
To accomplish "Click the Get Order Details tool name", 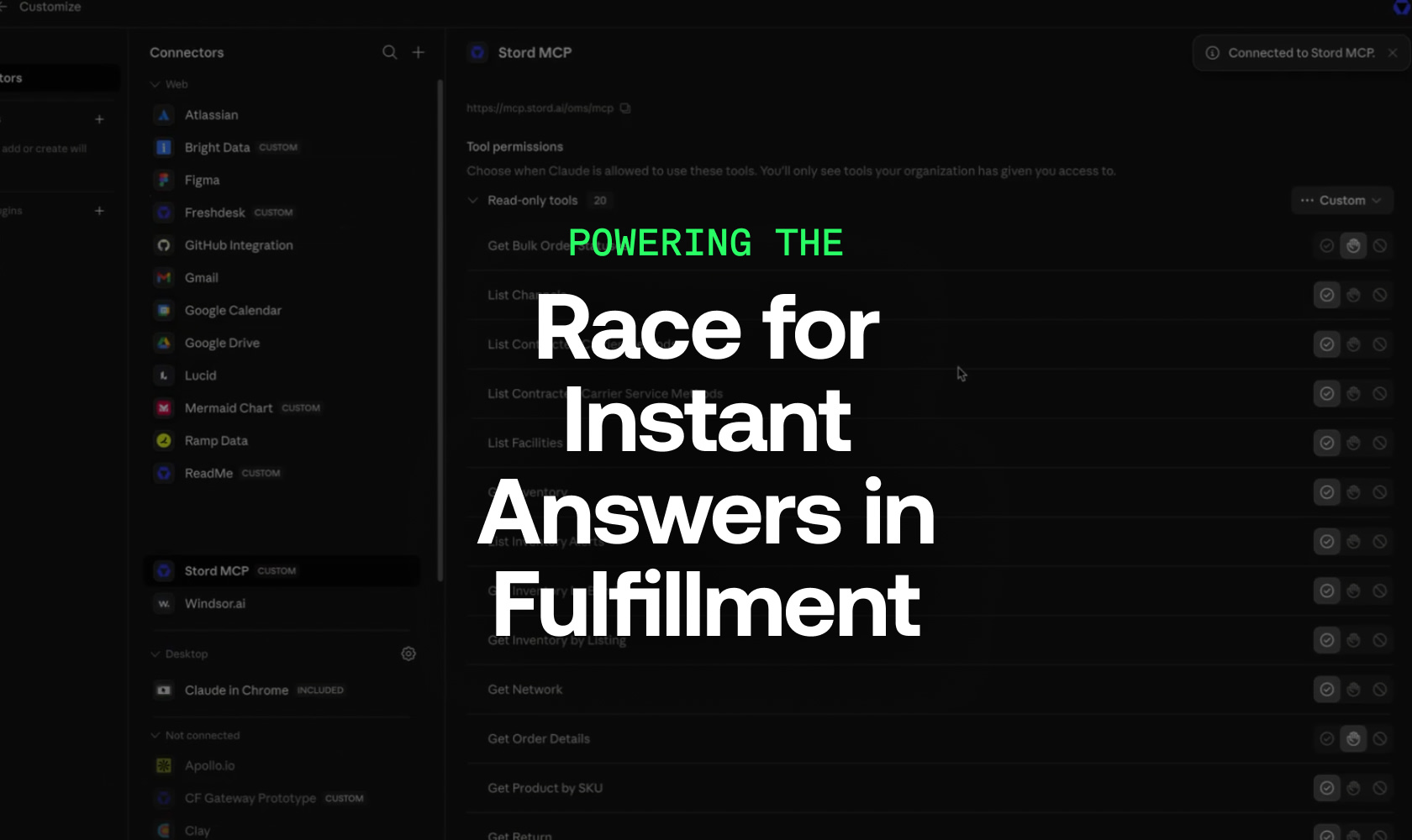I will coord(539,739).
